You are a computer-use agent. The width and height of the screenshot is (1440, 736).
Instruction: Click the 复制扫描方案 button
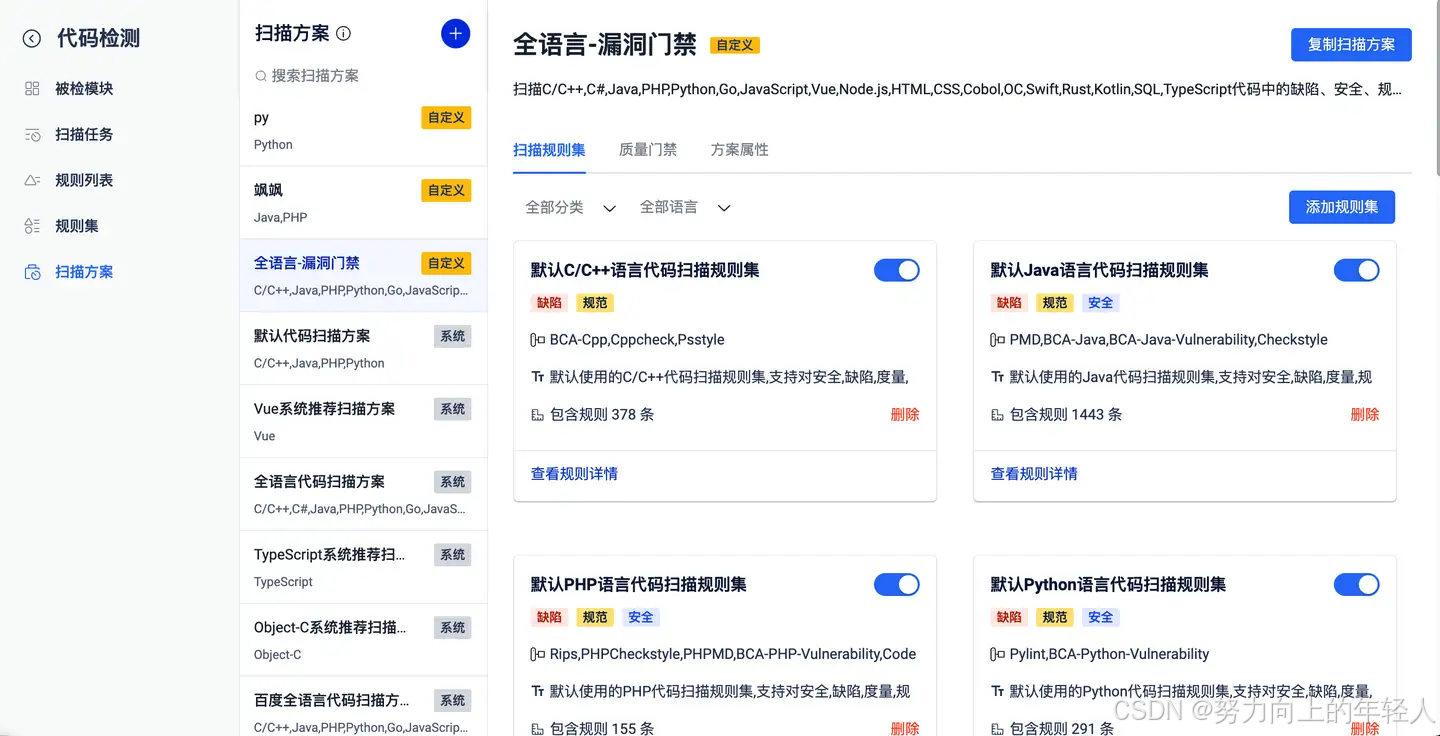1351,45
